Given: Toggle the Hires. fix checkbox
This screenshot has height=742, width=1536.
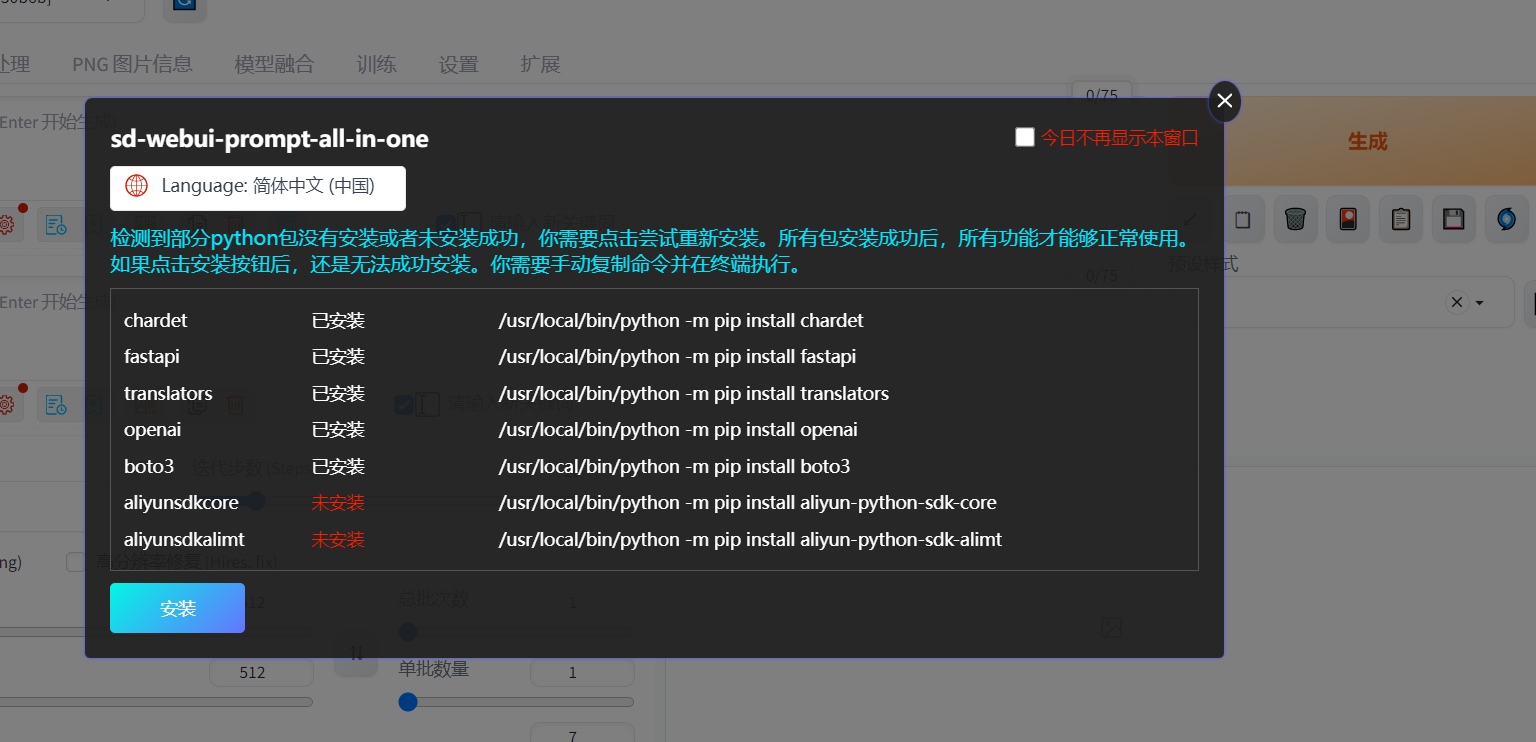Looking at the screenshot, I should pos(75,562).
